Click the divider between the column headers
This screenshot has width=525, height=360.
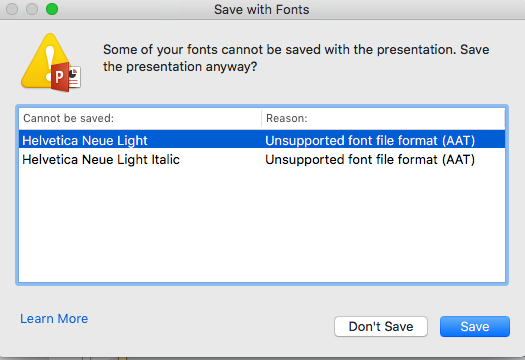click(x=261, y=119)
